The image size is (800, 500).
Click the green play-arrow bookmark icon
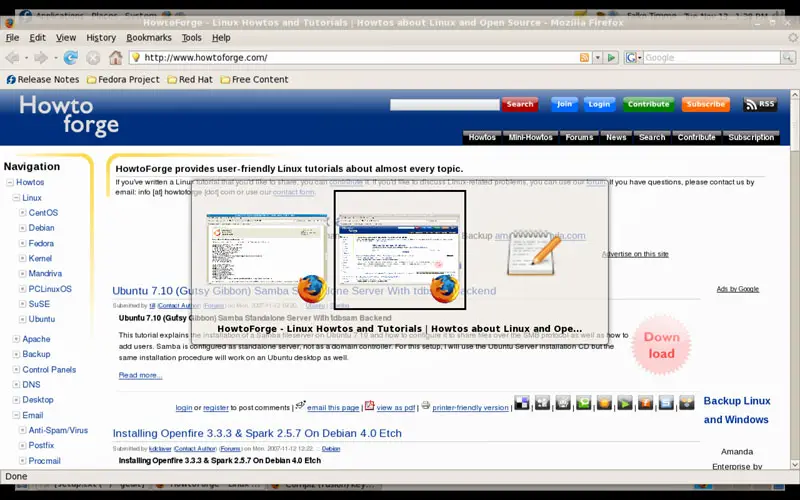625,403
